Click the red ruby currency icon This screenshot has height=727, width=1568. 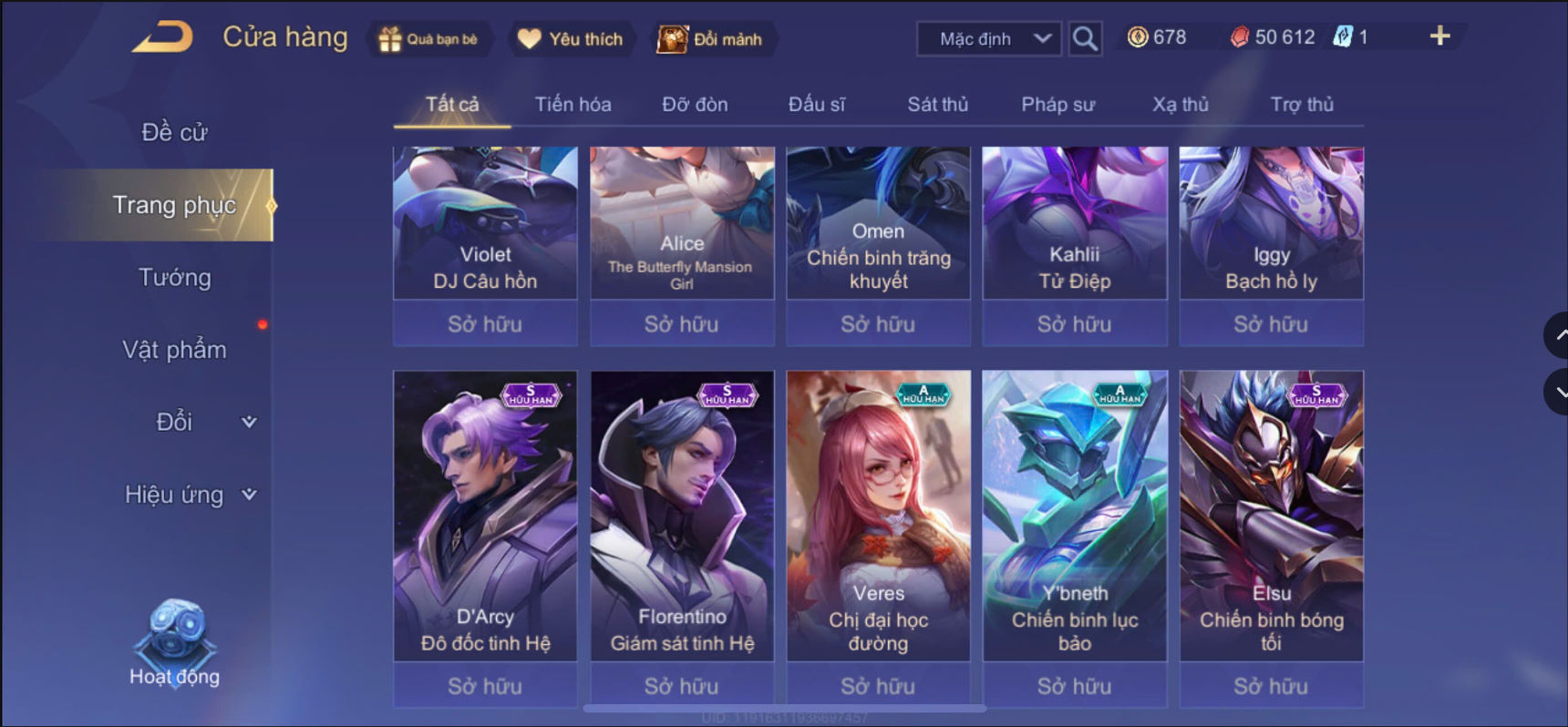pyautogui.click(x=1239, y=37)
